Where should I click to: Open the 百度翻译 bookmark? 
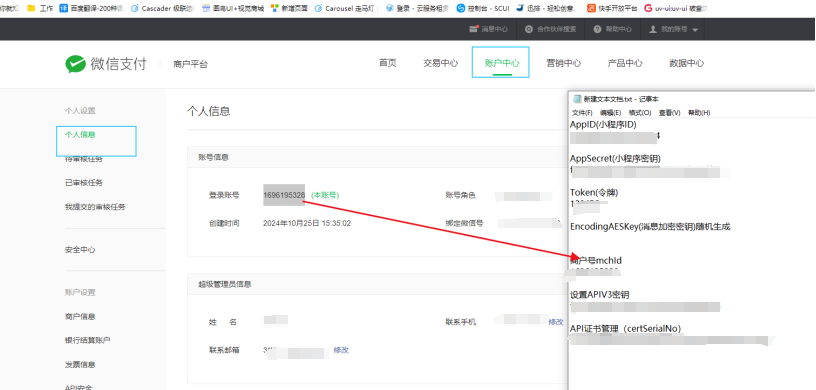tap(92, 8)
